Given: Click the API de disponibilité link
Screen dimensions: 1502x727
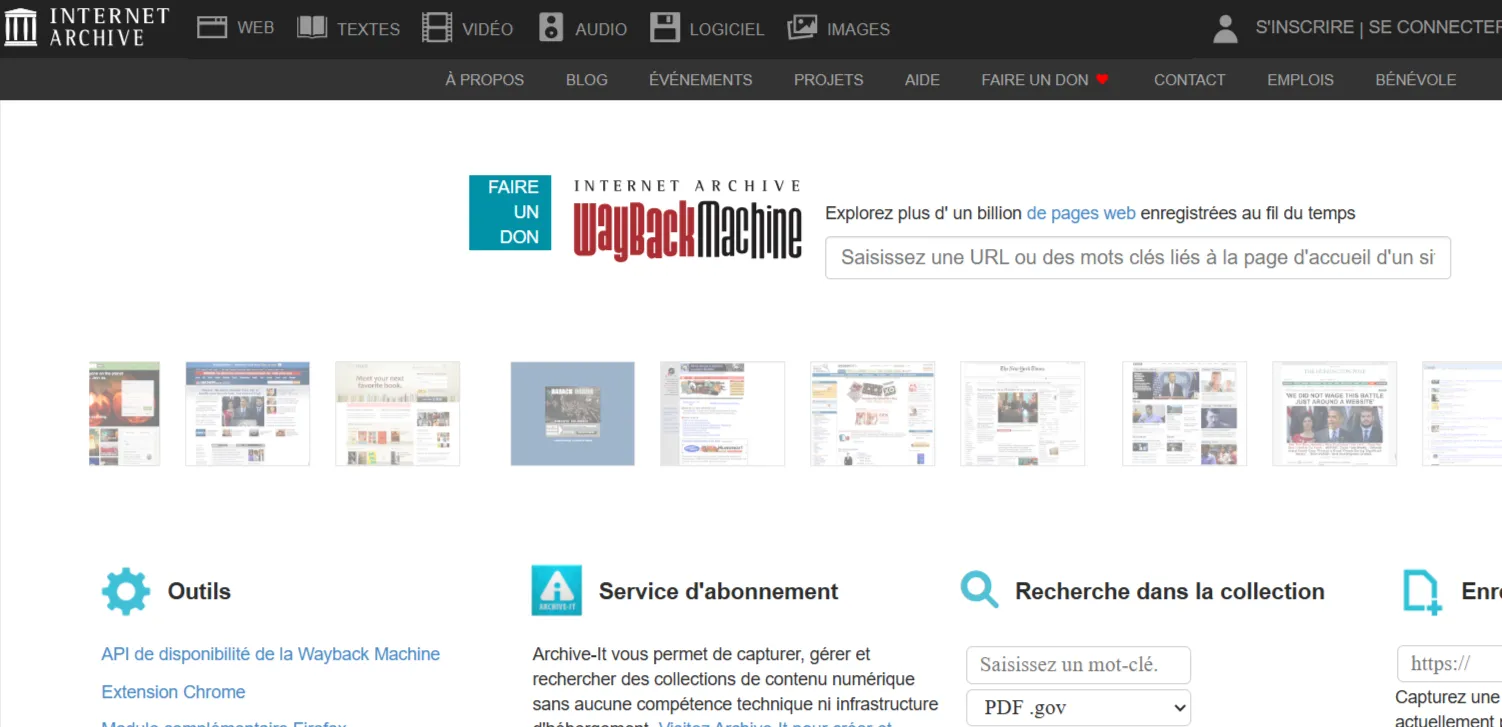Looking at the screenshot, I should pyautogui.click(x=270, y=653).
